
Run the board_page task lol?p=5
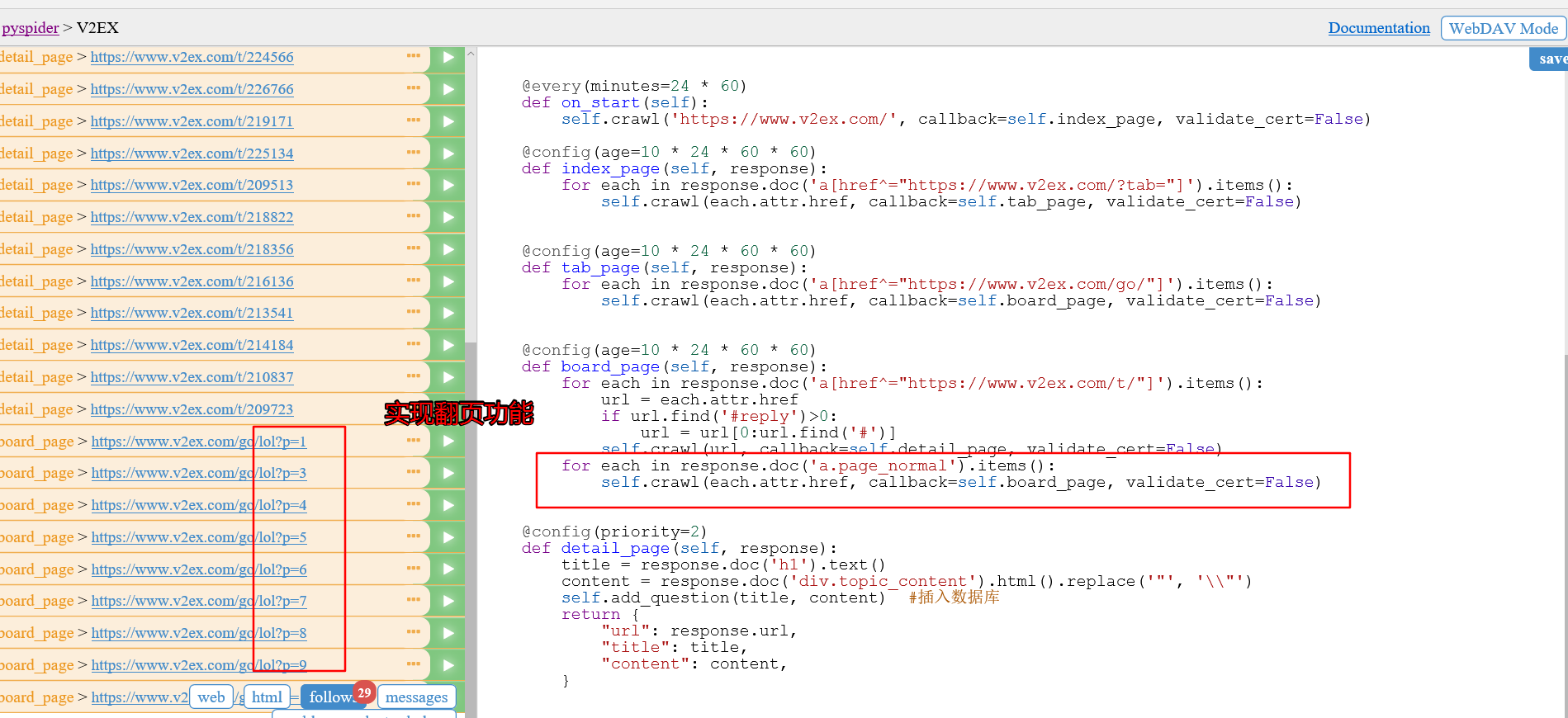[x=448, y=537]
